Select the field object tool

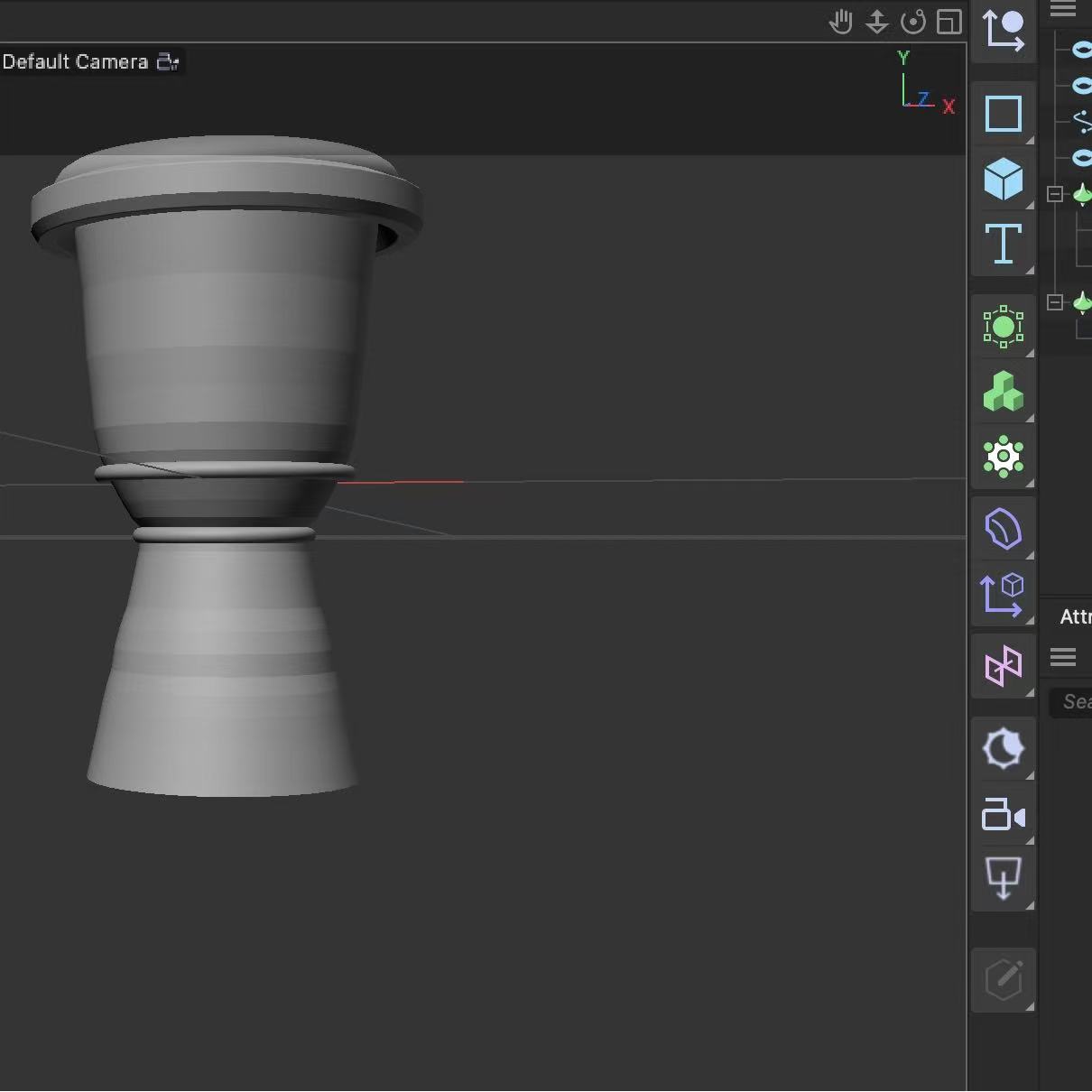(x=1004, y=328)
